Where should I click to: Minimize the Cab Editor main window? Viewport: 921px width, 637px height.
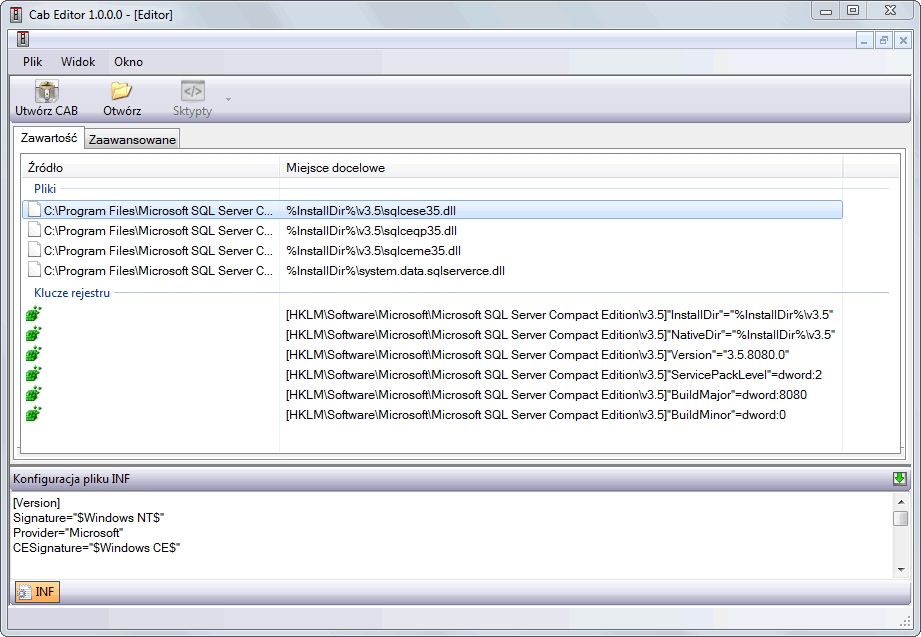coord(826,11)
